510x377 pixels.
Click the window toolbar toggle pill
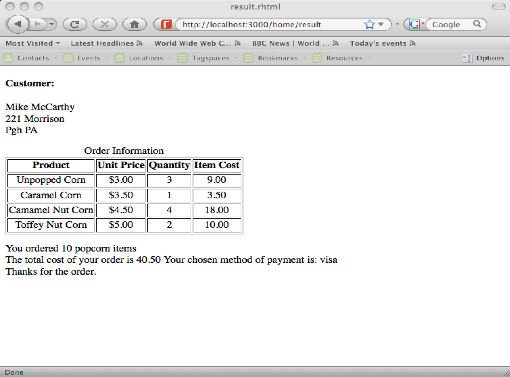[498, 6]
